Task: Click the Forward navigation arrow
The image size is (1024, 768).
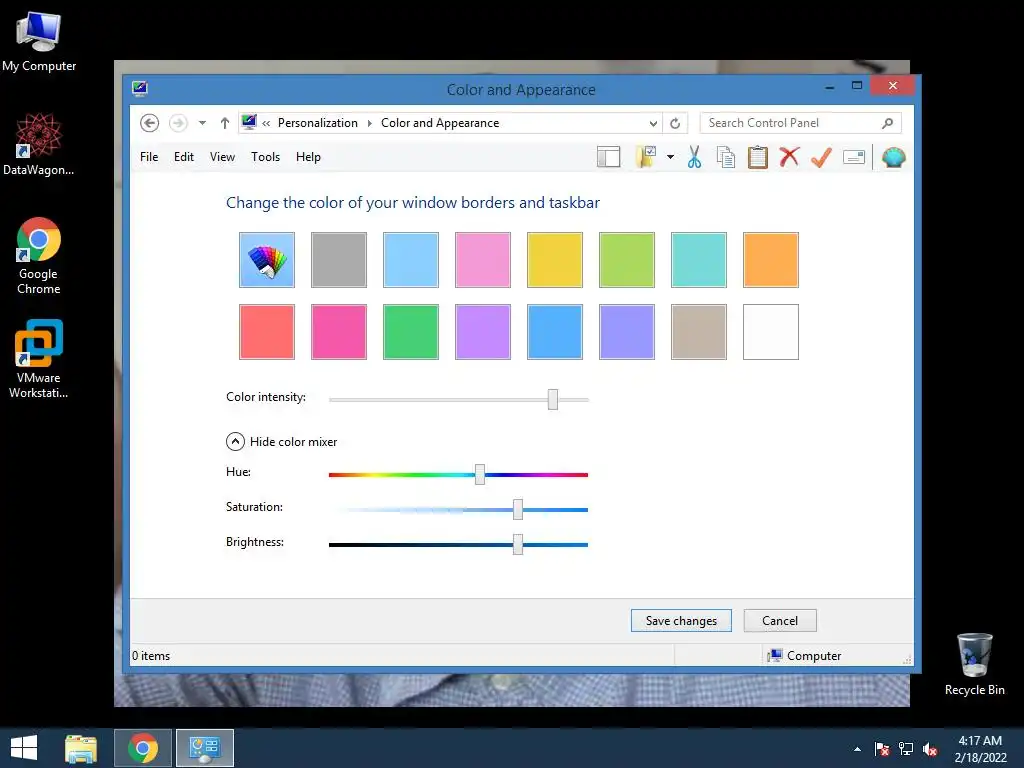Action: (178, 123)
